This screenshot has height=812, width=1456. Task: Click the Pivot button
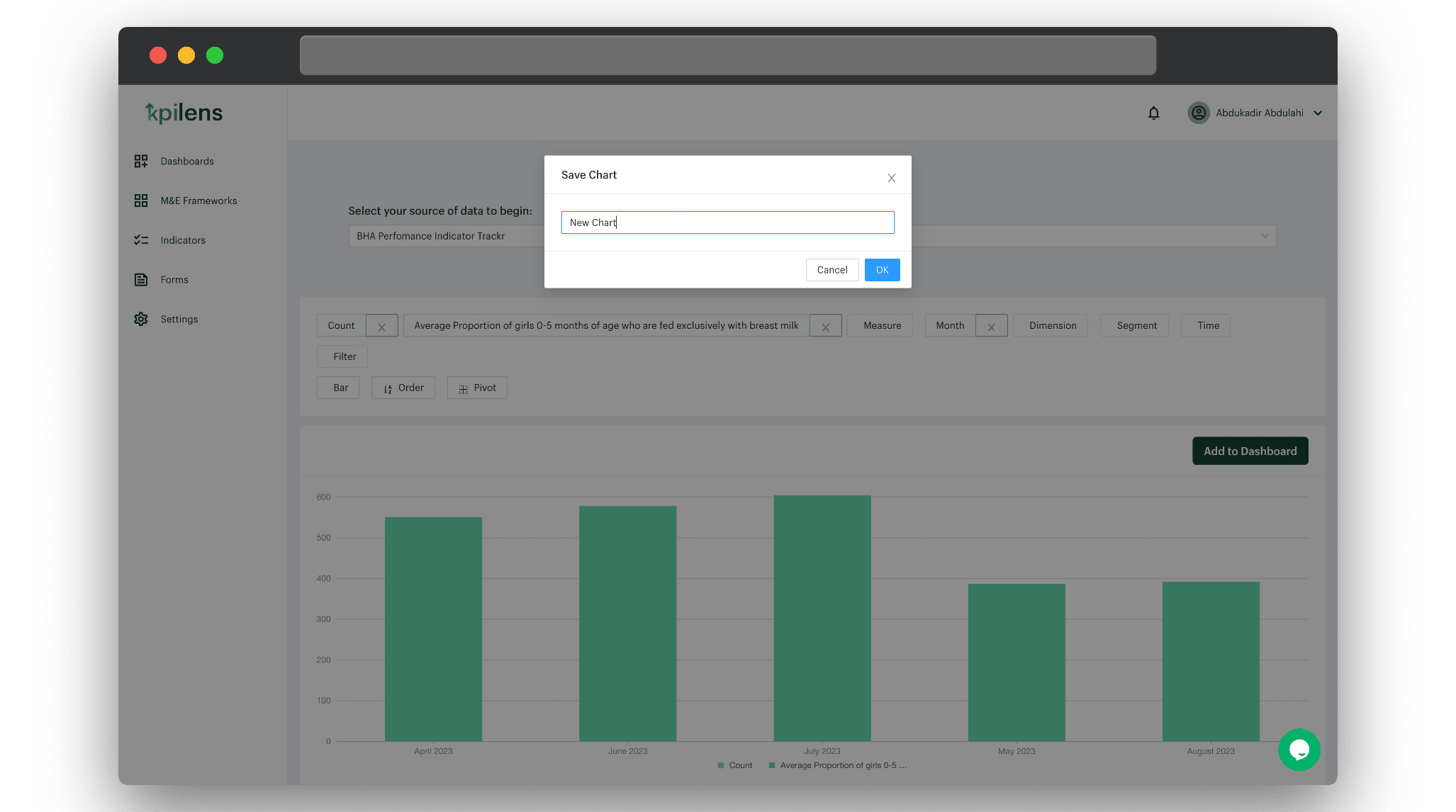point(477,388)
